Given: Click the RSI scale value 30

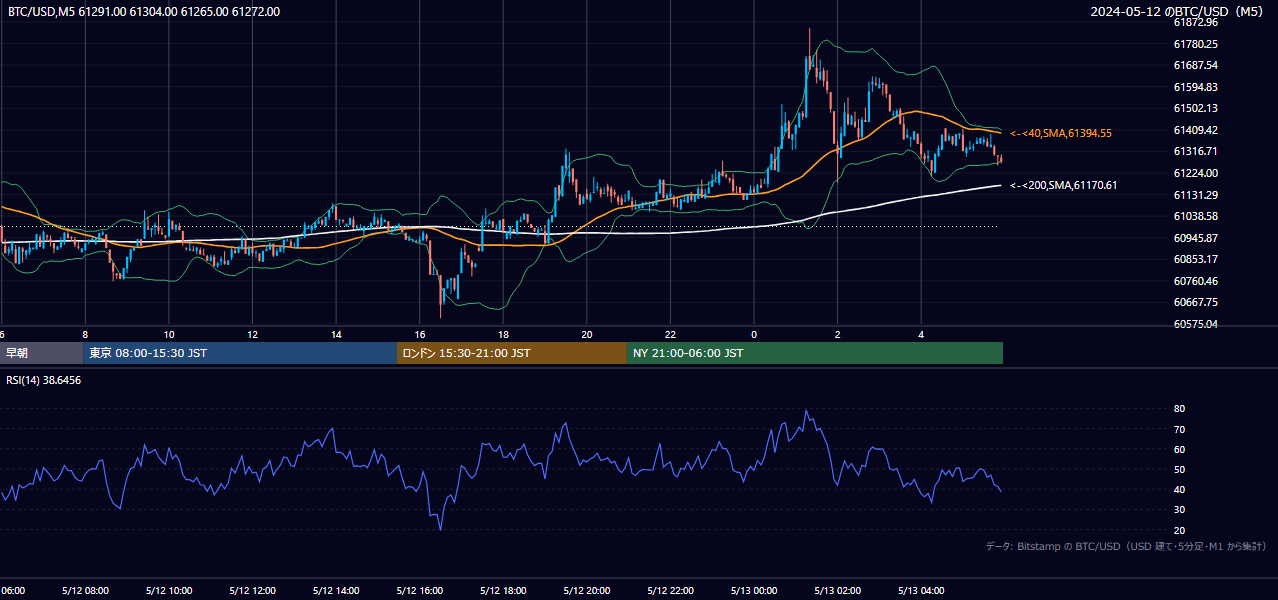Looking at the screenshot, I should [x=1179, y=510].
